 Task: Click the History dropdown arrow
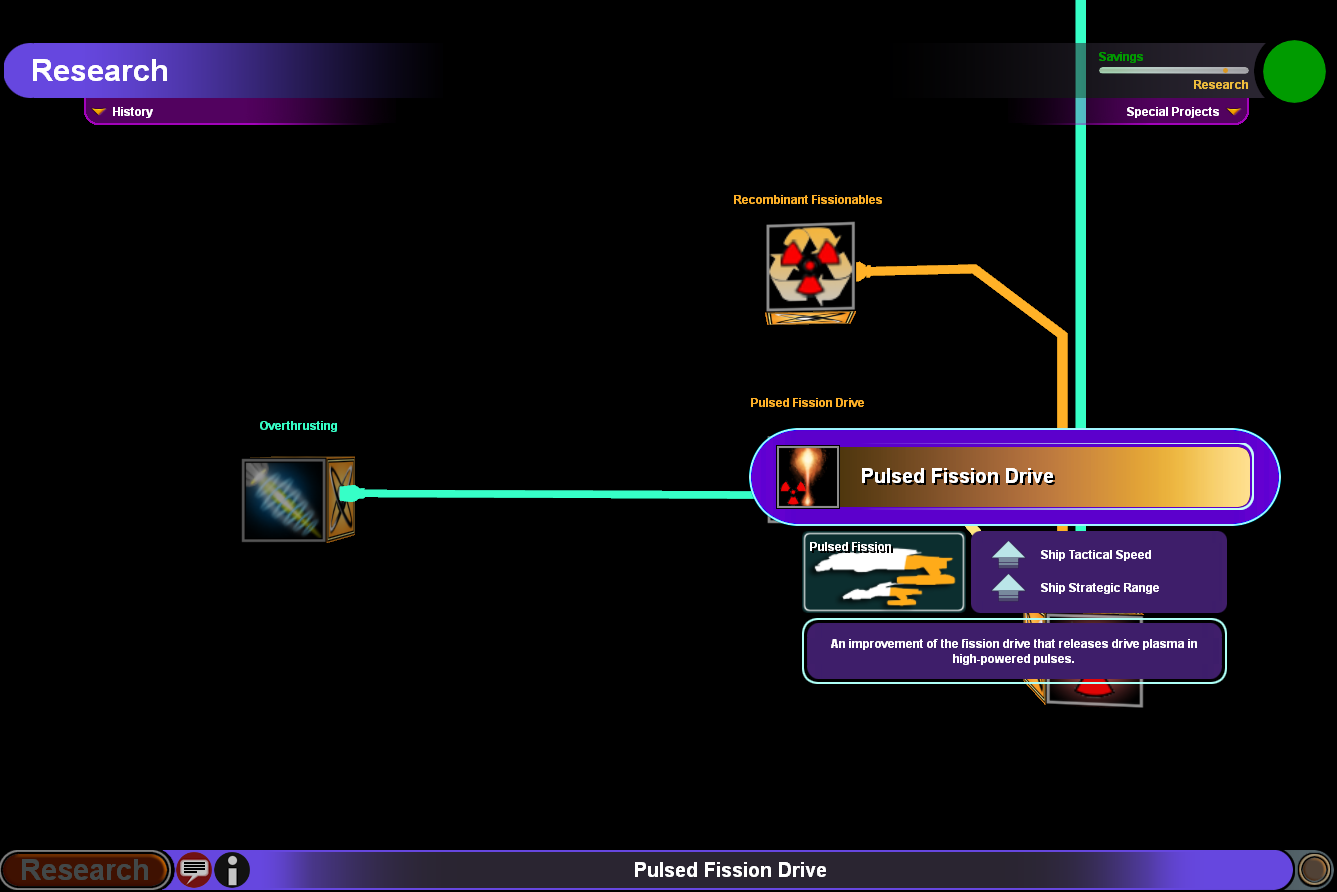[x=99, y=112]
